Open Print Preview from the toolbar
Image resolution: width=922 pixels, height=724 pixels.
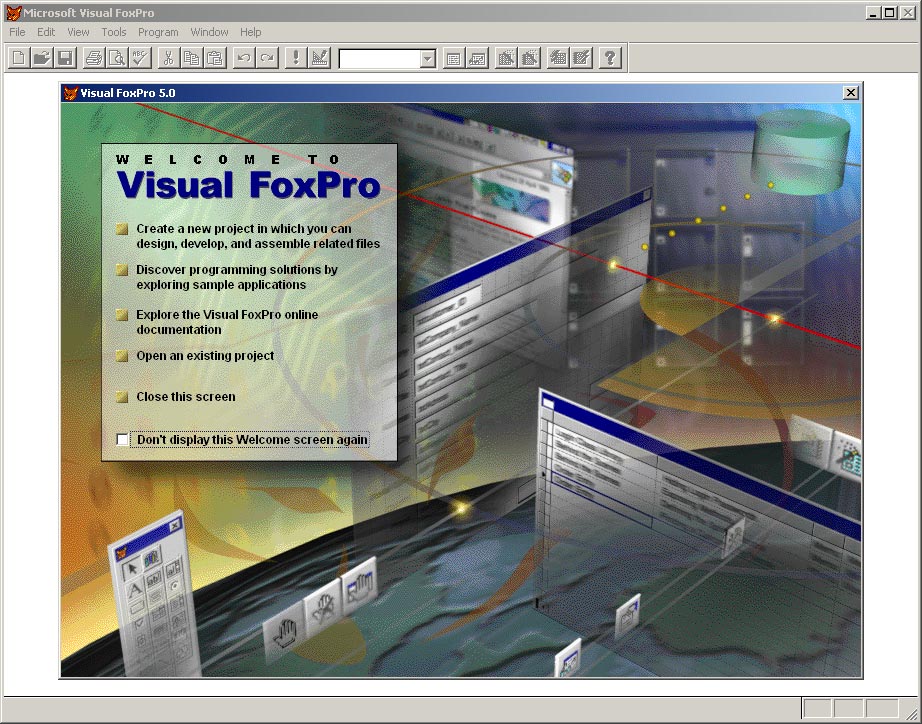pyautogui.click(x=117, y=58)
